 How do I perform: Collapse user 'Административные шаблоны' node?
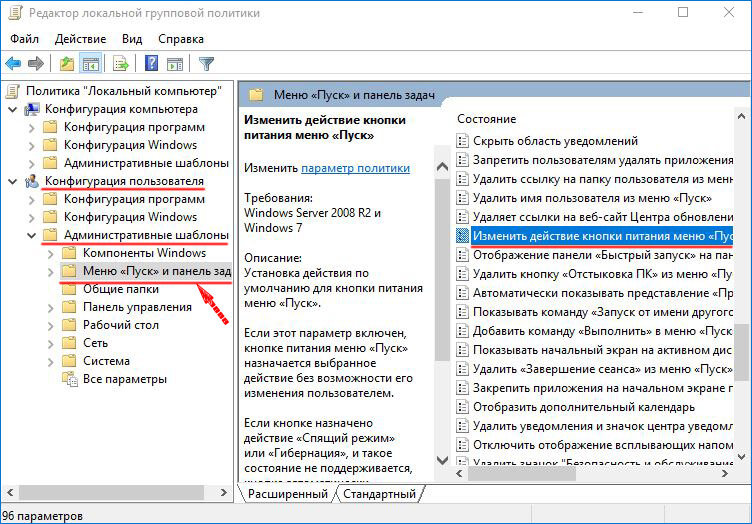coord(32,235)
